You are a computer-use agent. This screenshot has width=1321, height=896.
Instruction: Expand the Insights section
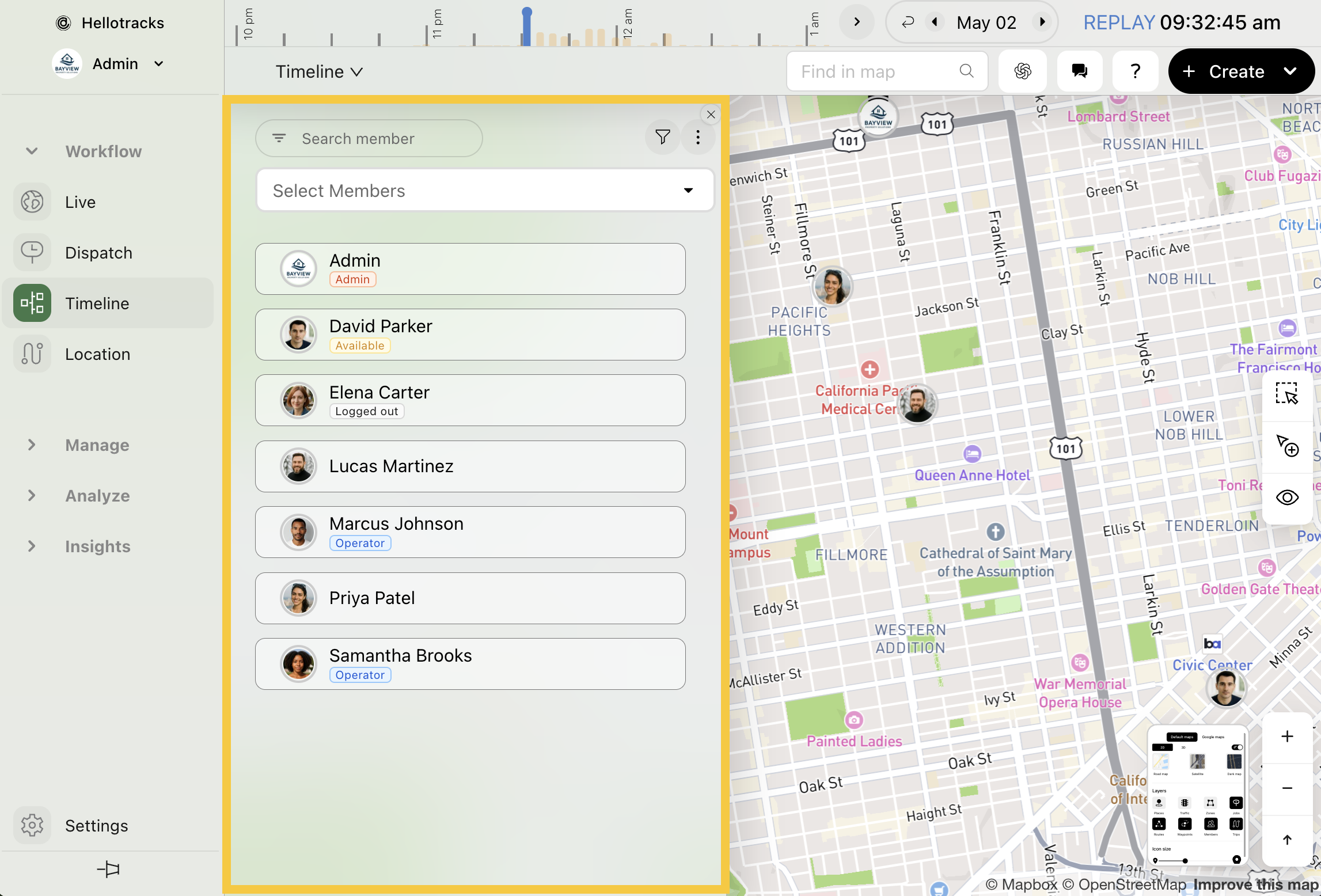pos(32,546)
